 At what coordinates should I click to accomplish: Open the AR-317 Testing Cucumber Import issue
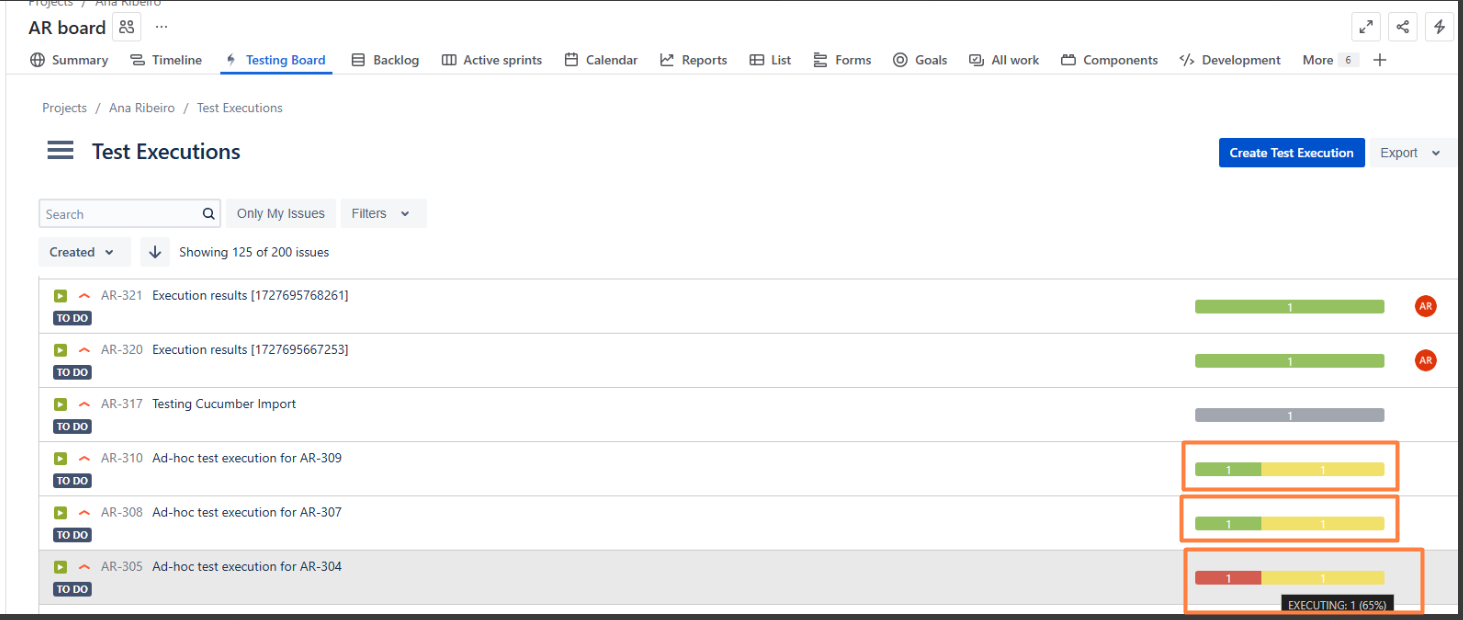224,404
